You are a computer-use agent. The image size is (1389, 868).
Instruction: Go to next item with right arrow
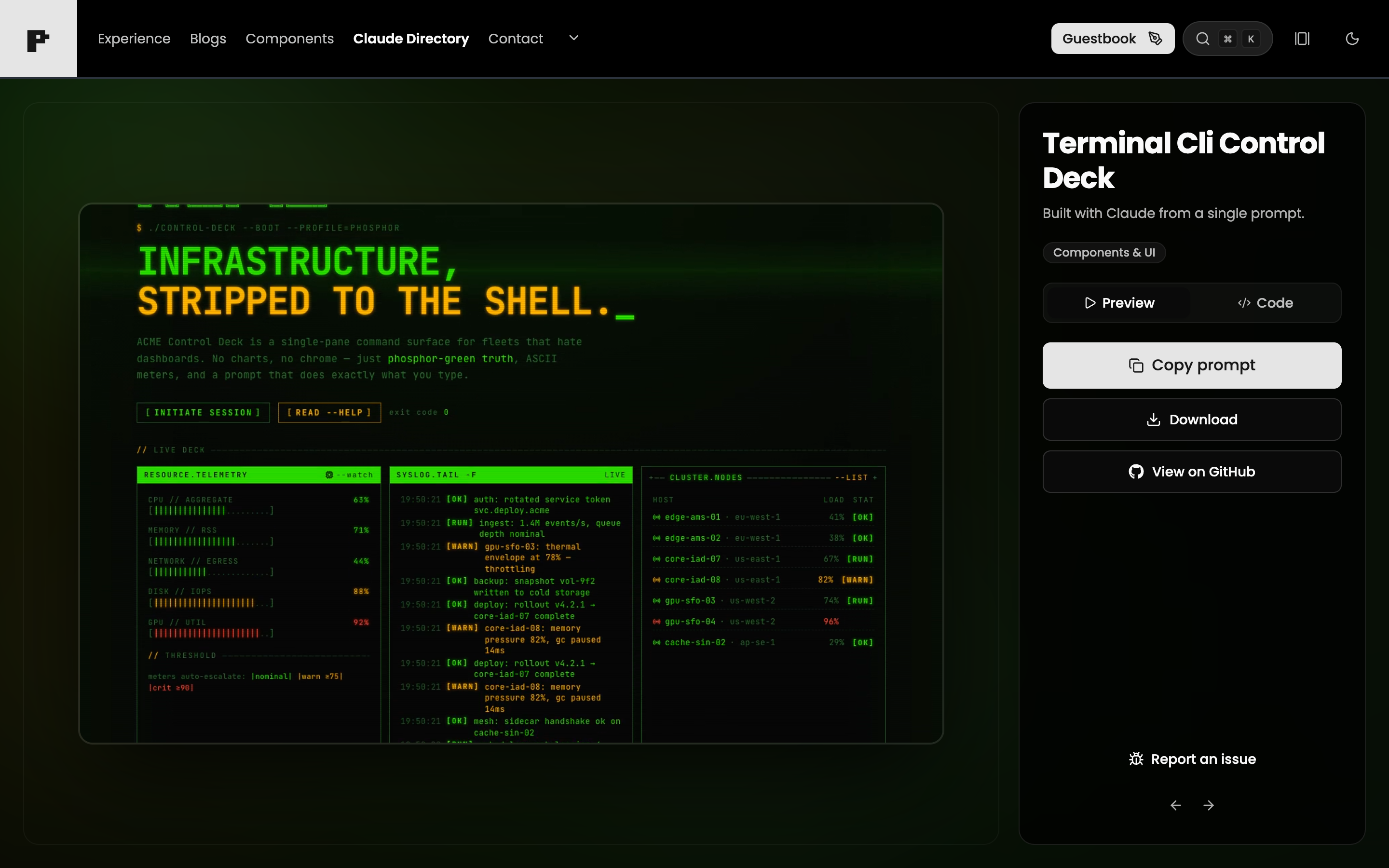1208,805
